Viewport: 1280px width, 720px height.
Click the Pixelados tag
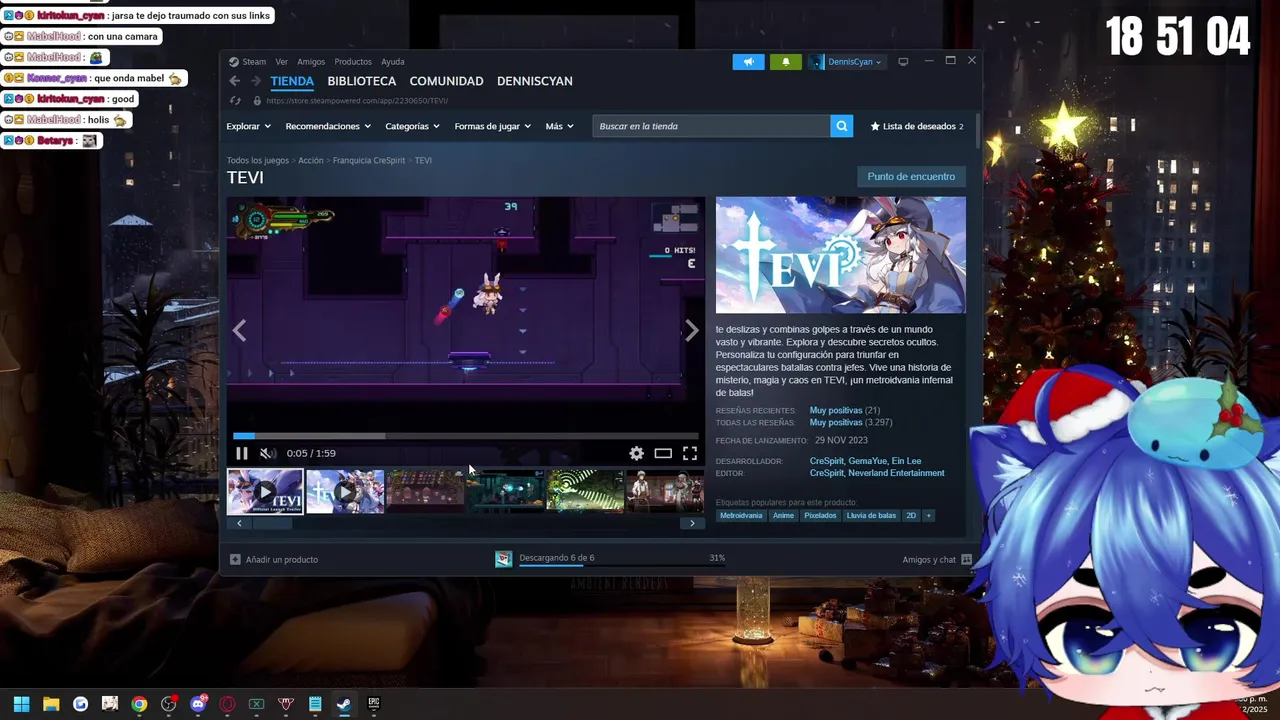pyautogui.click(x=820, y=516)
